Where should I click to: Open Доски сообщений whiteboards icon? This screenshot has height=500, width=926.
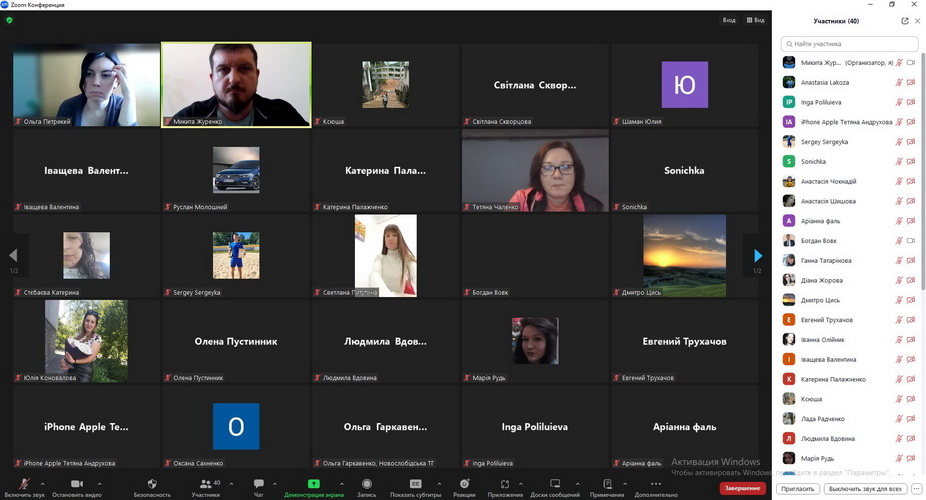[x=555, y=484]
